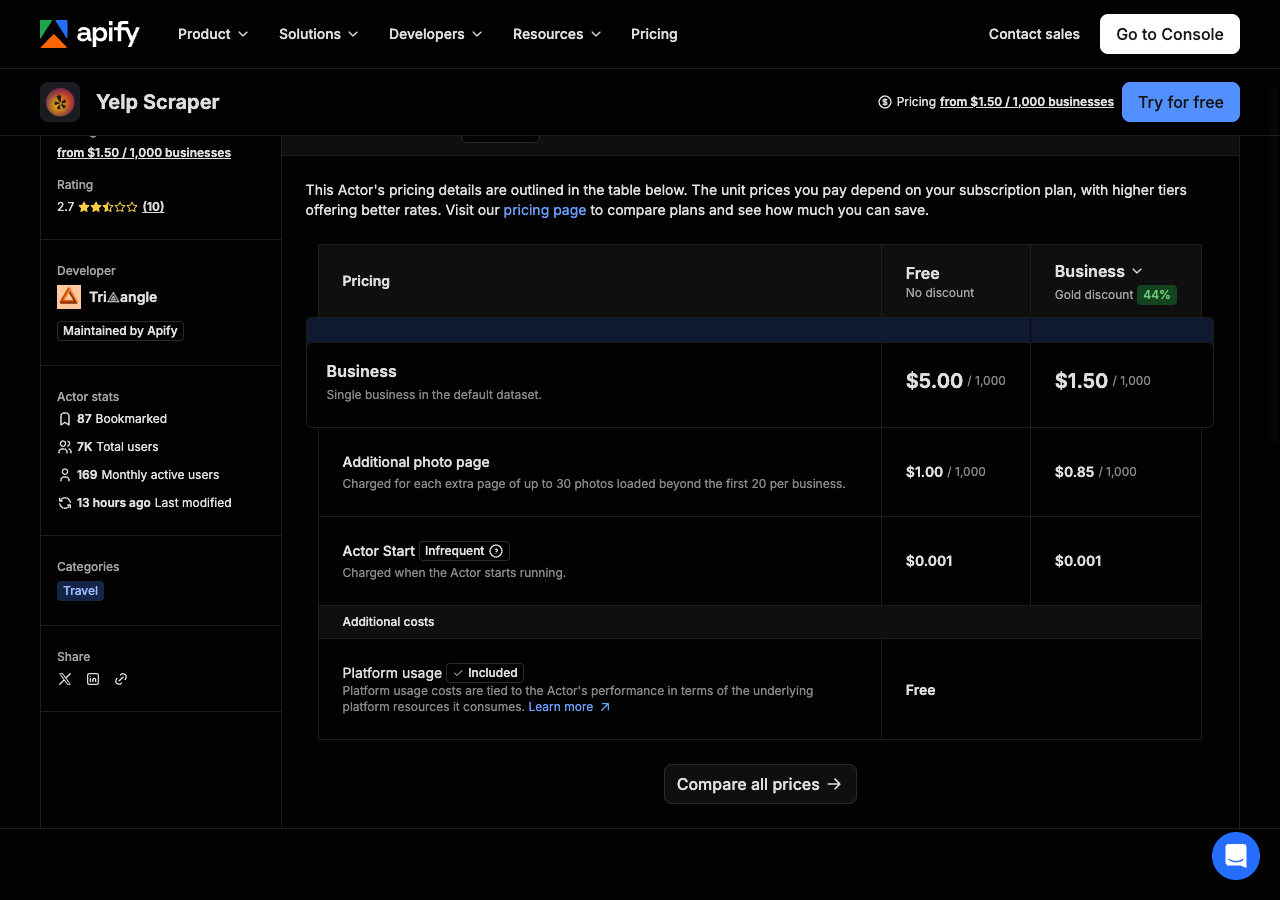Open the Travel category tag

pyautogui.click(x=81, y=591)
